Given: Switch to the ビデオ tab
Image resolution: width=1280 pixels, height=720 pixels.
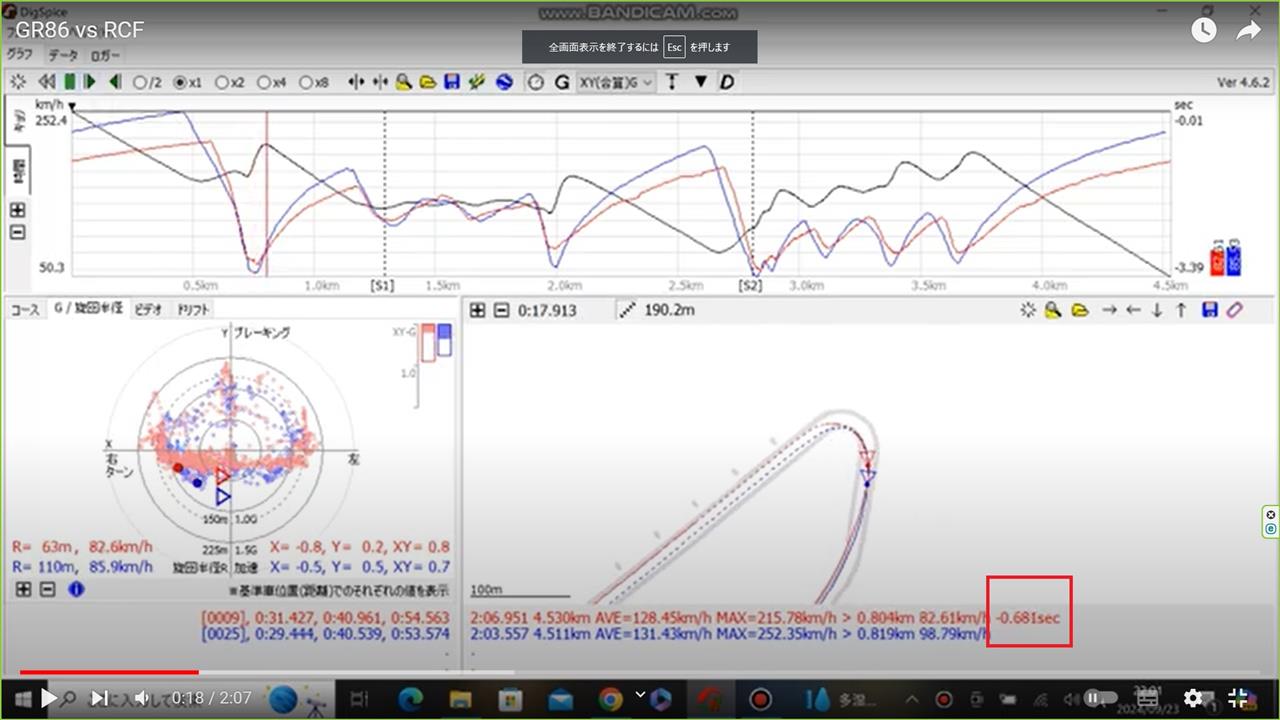Looking at the screenshot, I should (148, 310).
